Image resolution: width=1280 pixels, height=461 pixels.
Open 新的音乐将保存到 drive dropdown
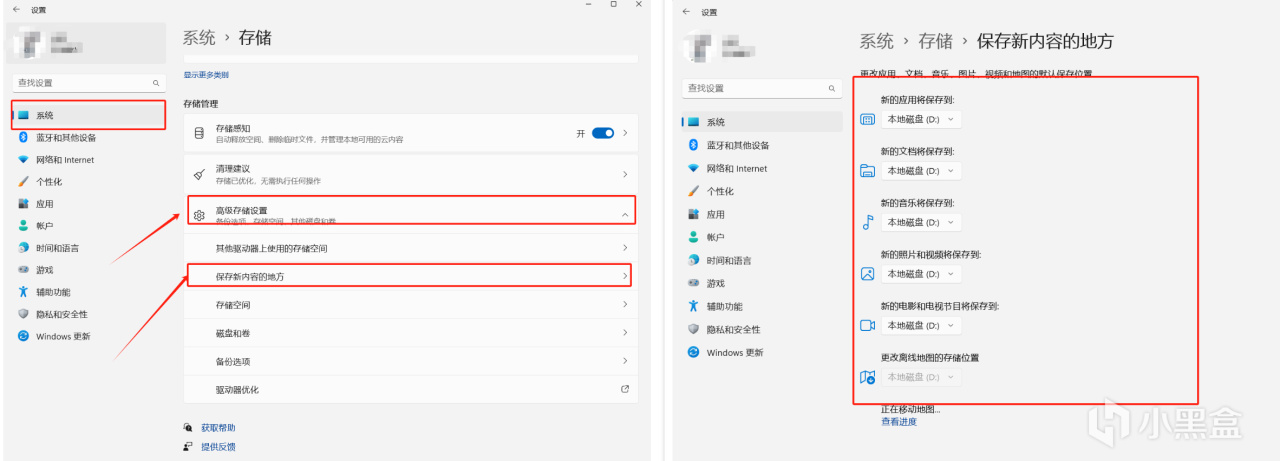click(921, 222)
